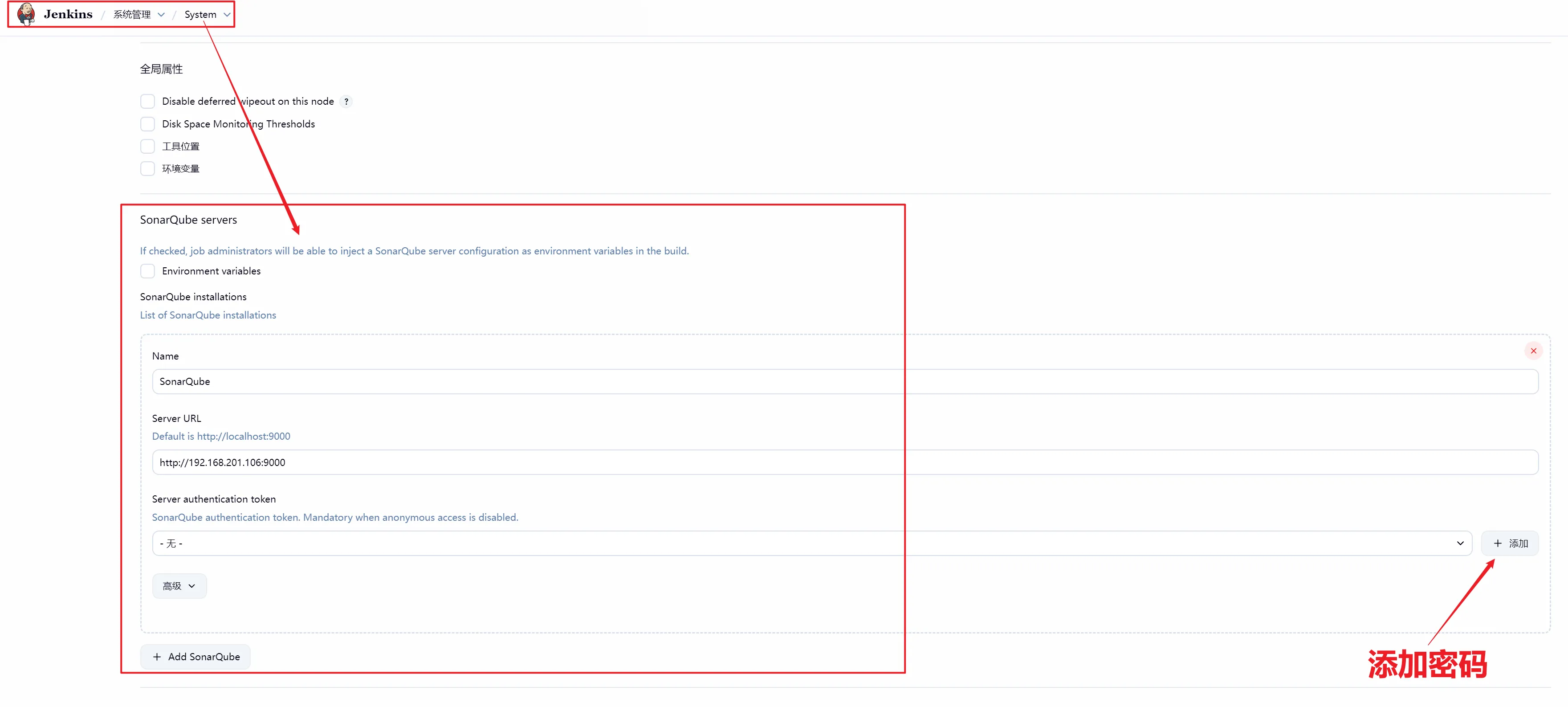This screenshot has width=1568, height=707.
Task: Expand the 高级 advanced section
Action: point(179,586)
